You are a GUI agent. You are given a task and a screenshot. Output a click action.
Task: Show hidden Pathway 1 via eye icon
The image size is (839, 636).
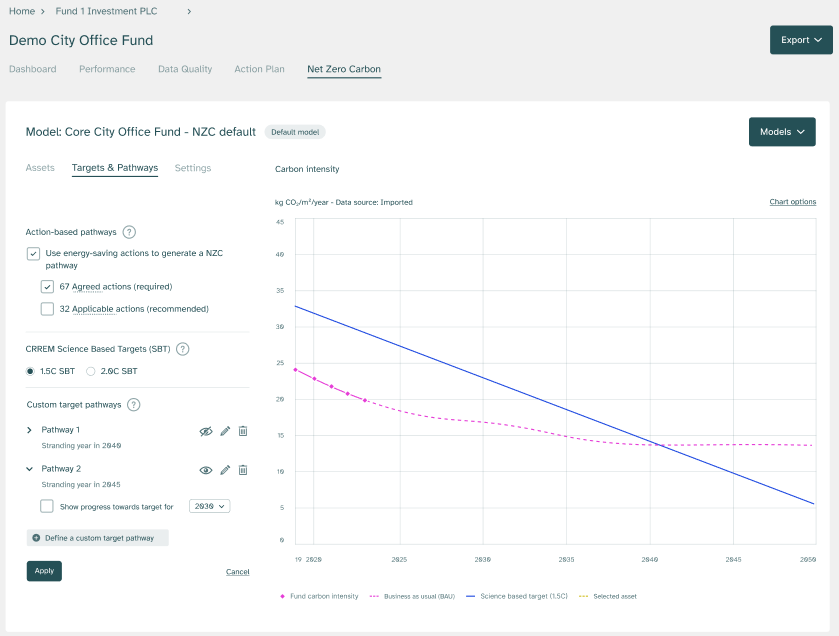pyautogui.click(x=206, y=431)
